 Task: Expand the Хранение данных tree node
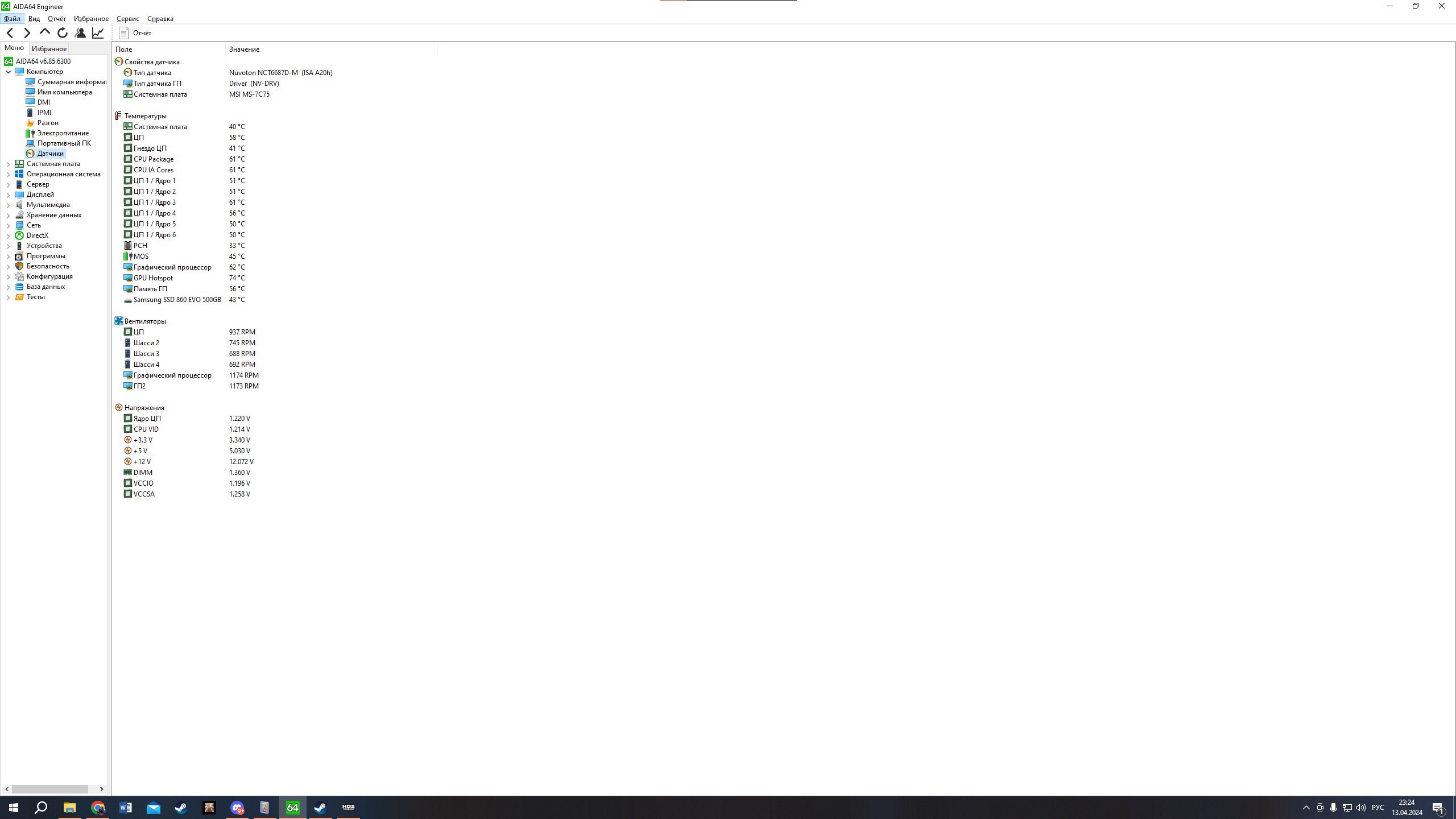(x=7, y=215)
